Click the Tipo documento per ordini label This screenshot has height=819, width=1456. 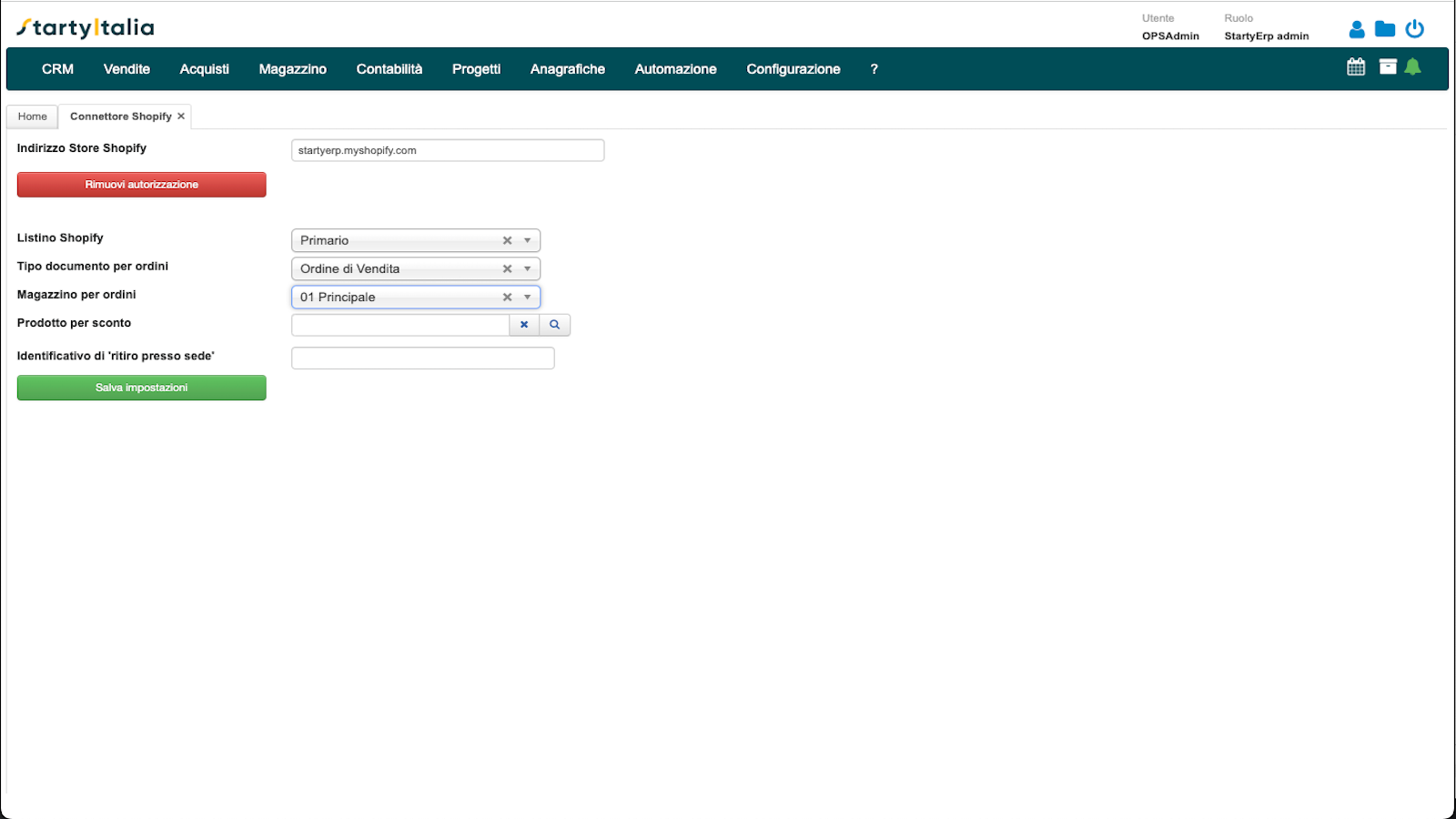click(x=93, y=266)
